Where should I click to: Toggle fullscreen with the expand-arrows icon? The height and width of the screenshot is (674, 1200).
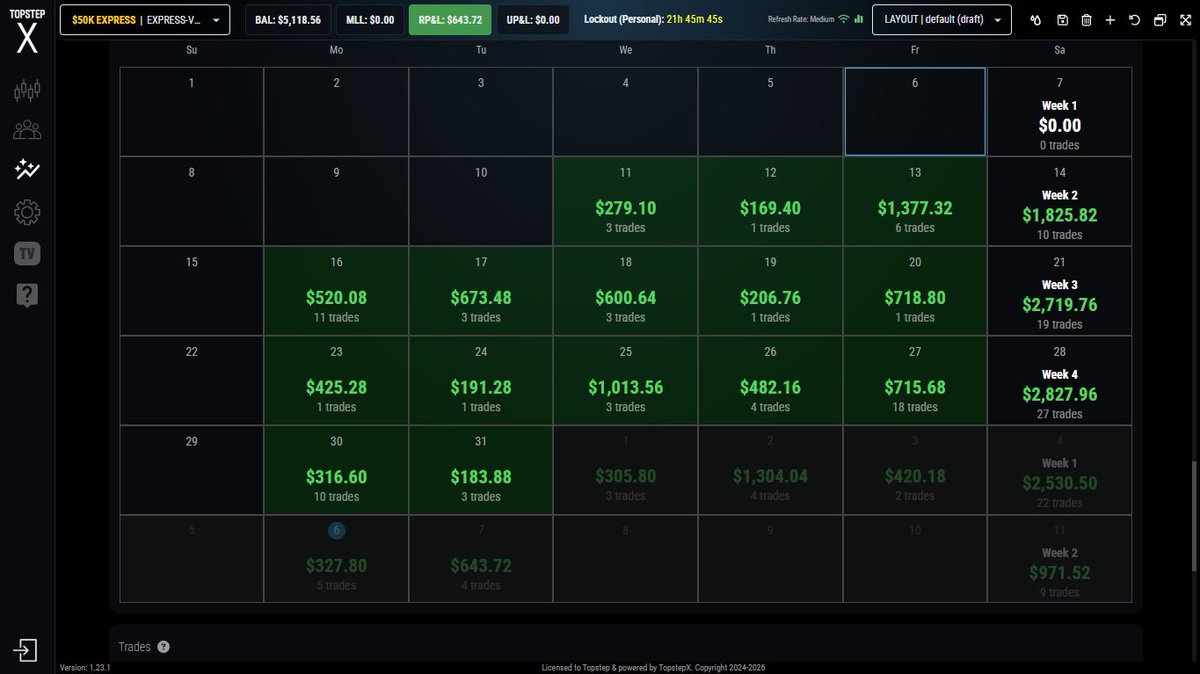pyautogui.click(x=1183, y=20)
